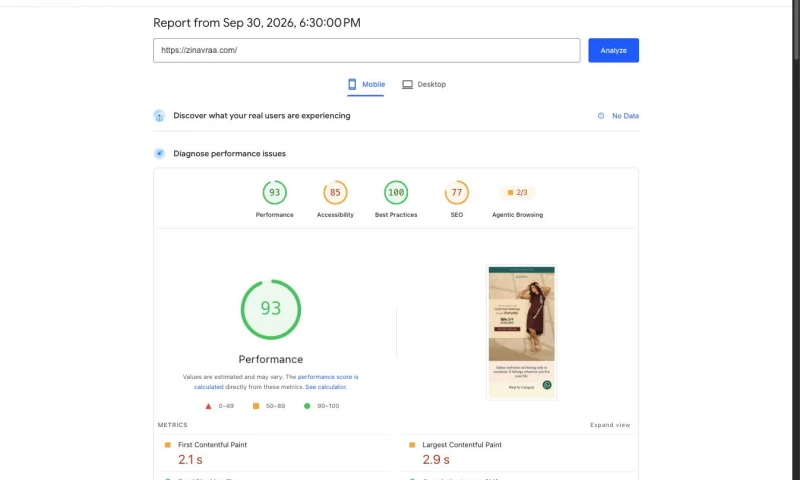The width and height of the screenshot is (800, 480).
Task: Click the page screenshot thumbnail
Action: tap(521, 332)
